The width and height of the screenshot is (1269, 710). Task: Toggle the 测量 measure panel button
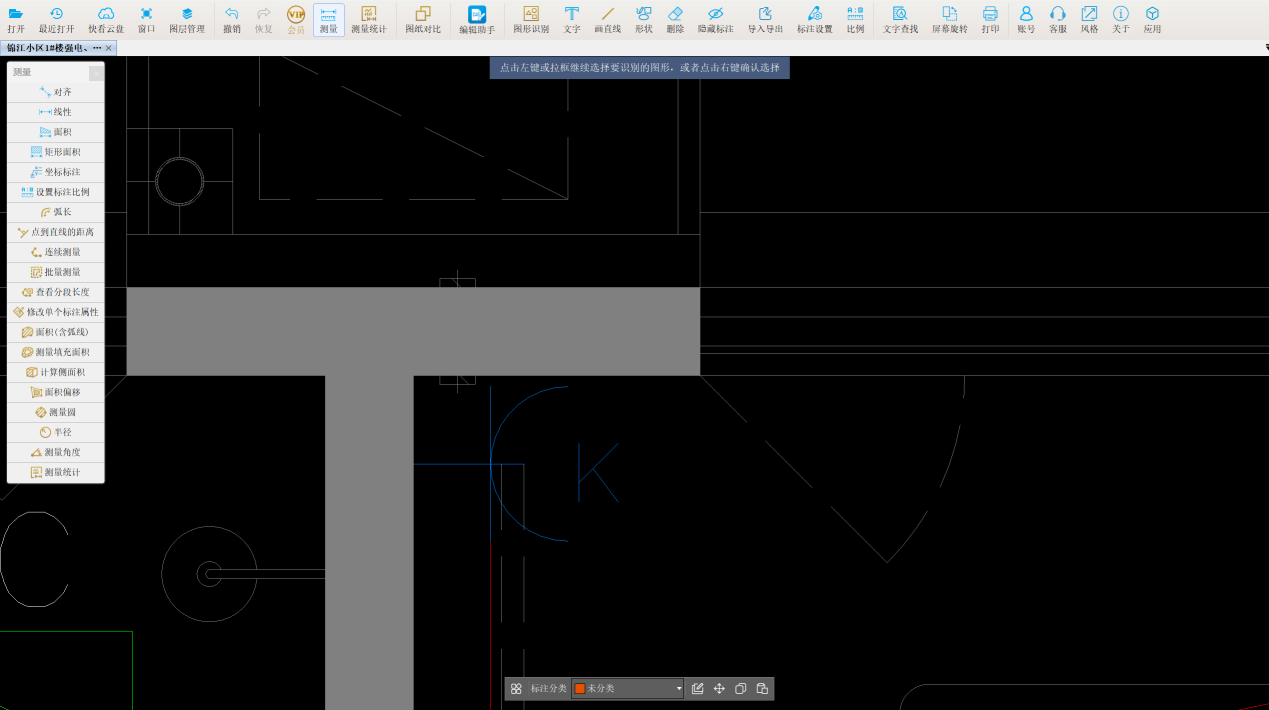click(328, 19)
